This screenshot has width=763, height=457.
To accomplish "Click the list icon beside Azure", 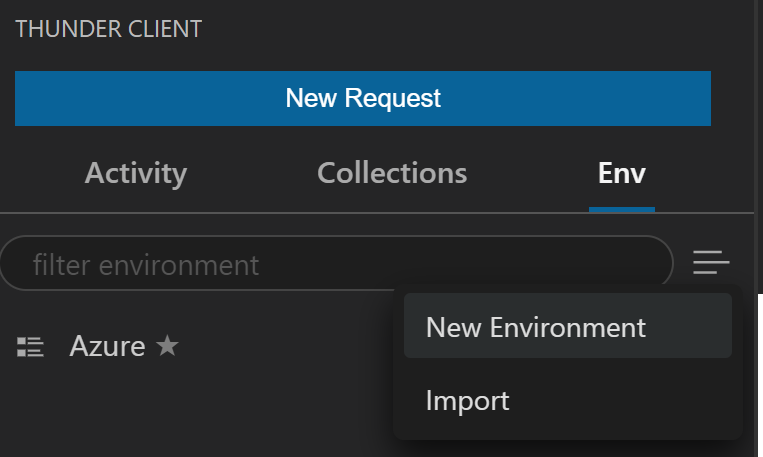I will (x=30, y=347).
